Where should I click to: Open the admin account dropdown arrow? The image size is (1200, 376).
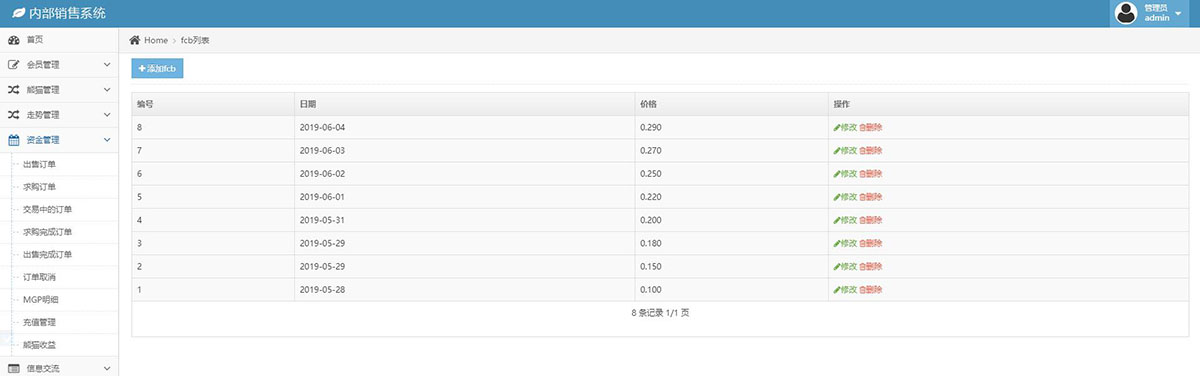coord(1178,14)
